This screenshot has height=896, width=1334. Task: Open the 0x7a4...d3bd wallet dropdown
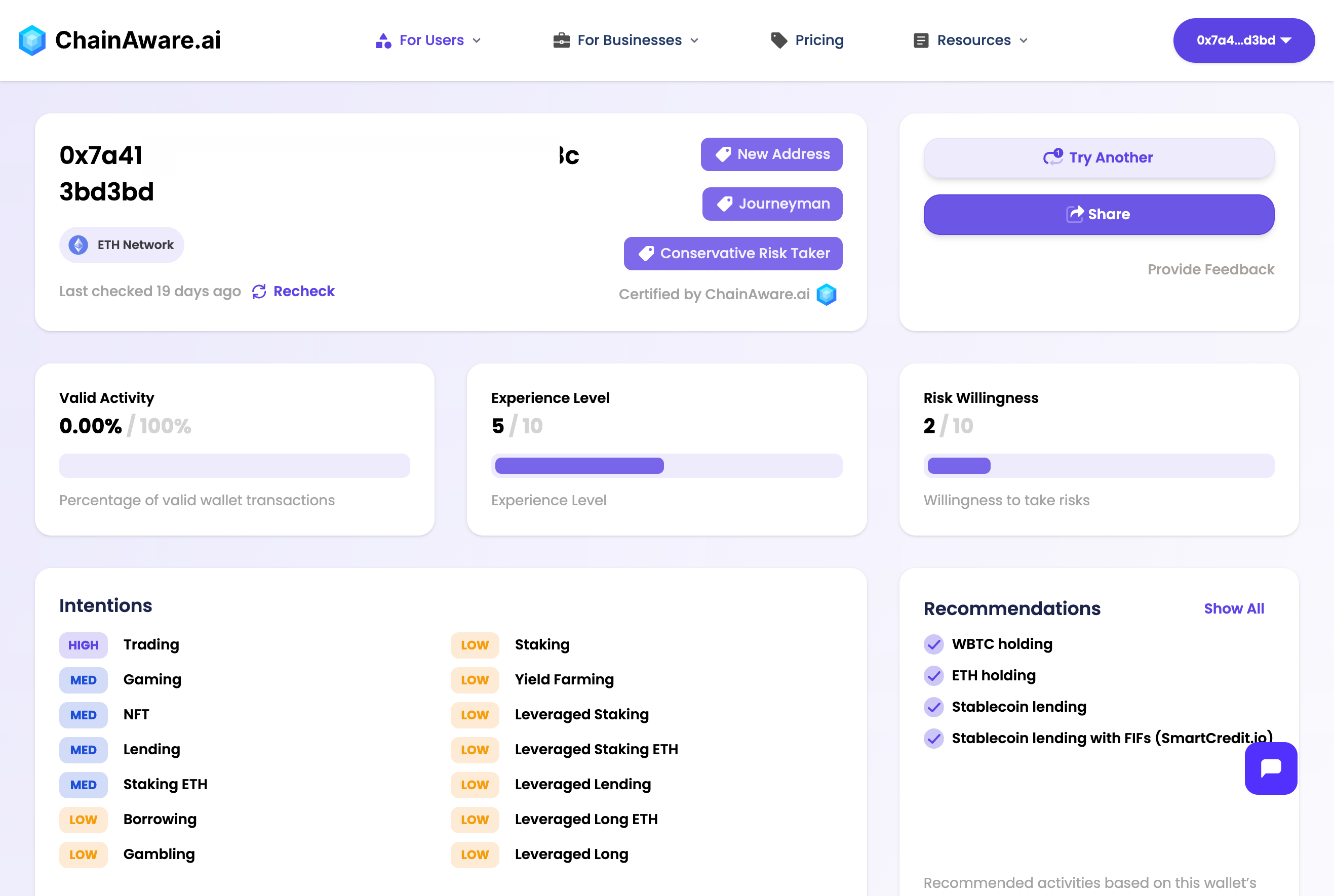tap(1244, 40)
